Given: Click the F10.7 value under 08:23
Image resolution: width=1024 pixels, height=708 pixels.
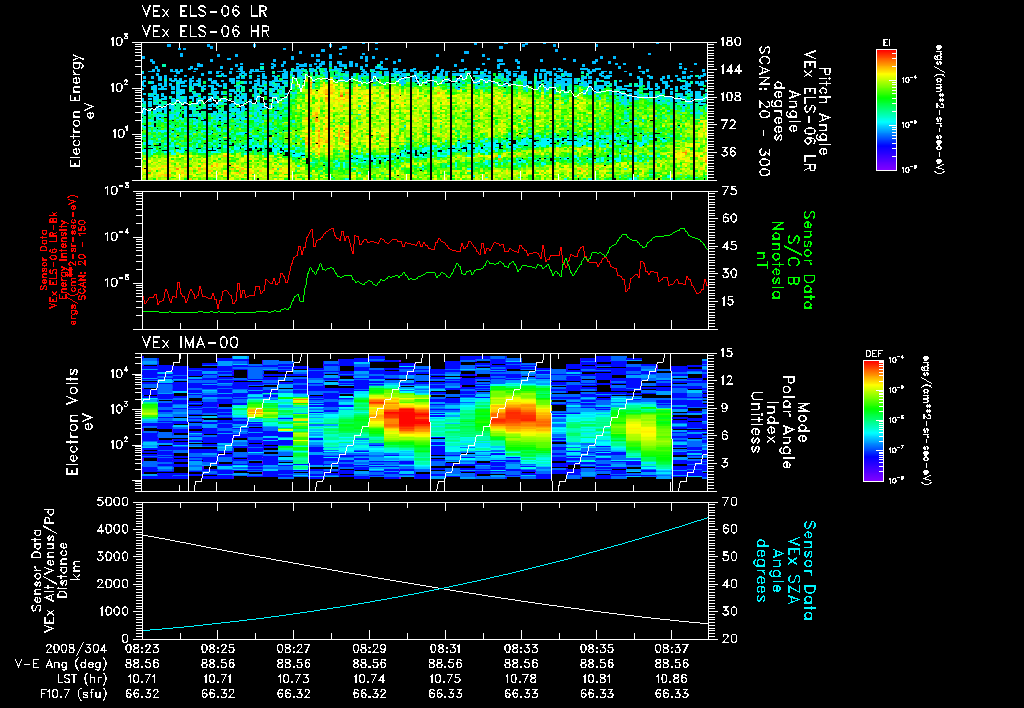Looking at the screenshot, I should point(142,694).
